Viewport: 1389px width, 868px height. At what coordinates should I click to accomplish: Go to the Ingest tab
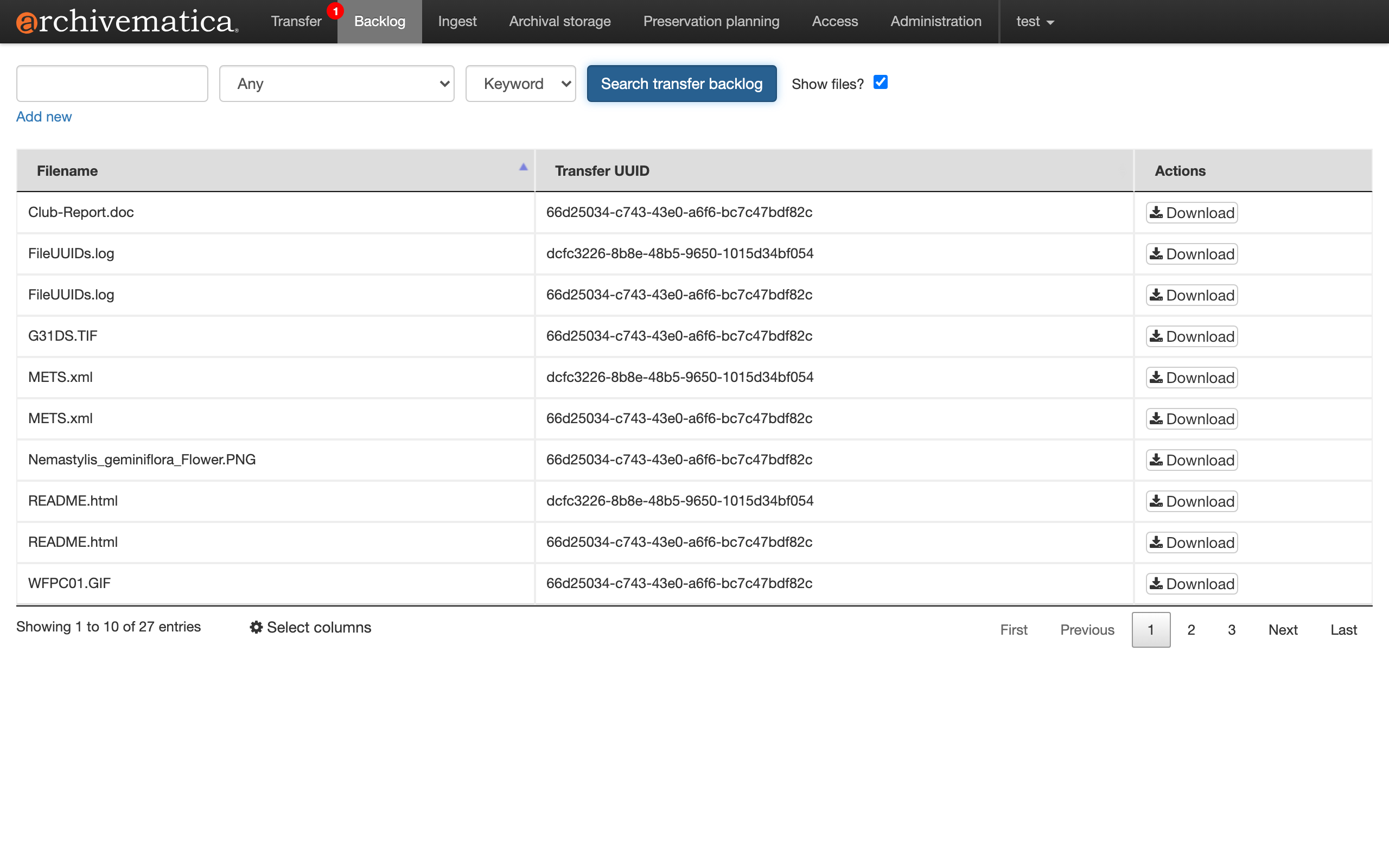click(457, 21)
